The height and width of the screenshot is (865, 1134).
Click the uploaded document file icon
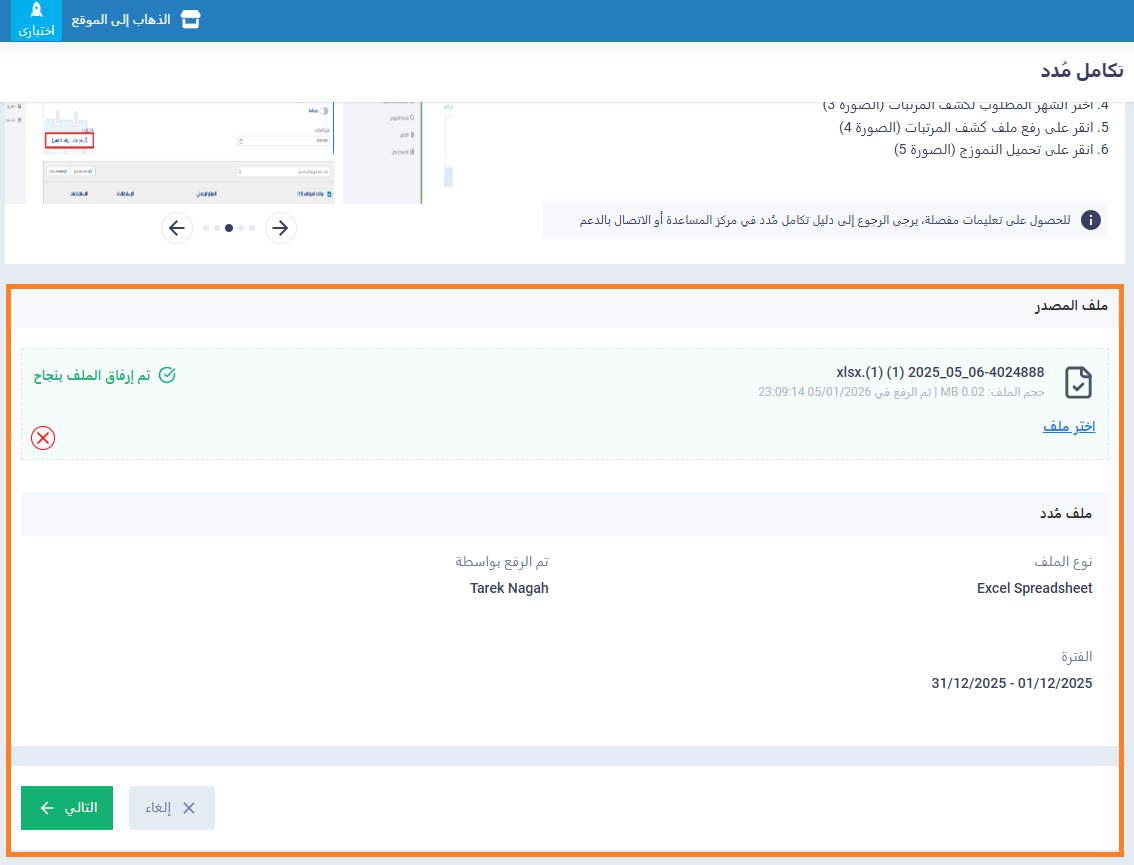(1078, 382)
